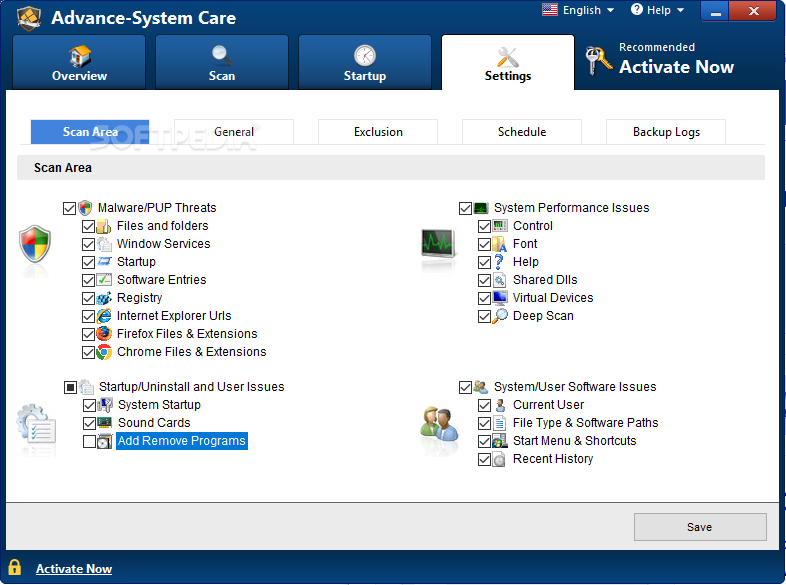Select the File Type & Software Paths label
Screen dimensions: 786x585
coord(585,423)
